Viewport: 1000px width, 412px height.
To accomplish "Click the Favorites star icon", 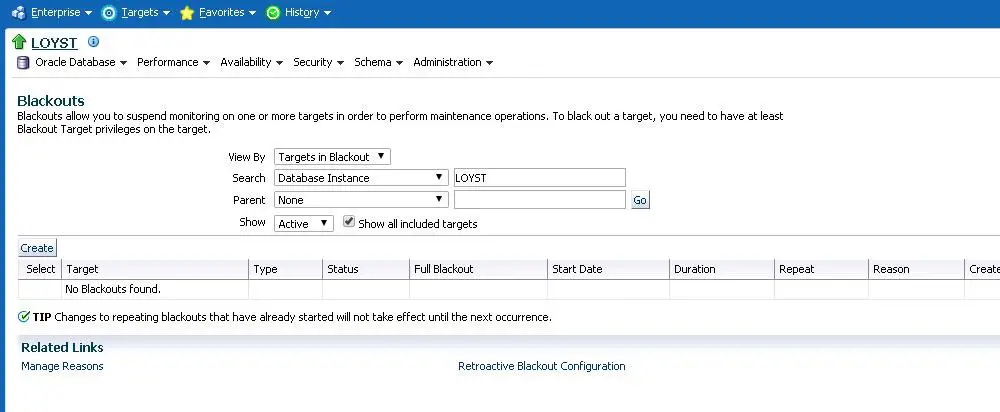I will pyautogui.click(x=187, y=13).
